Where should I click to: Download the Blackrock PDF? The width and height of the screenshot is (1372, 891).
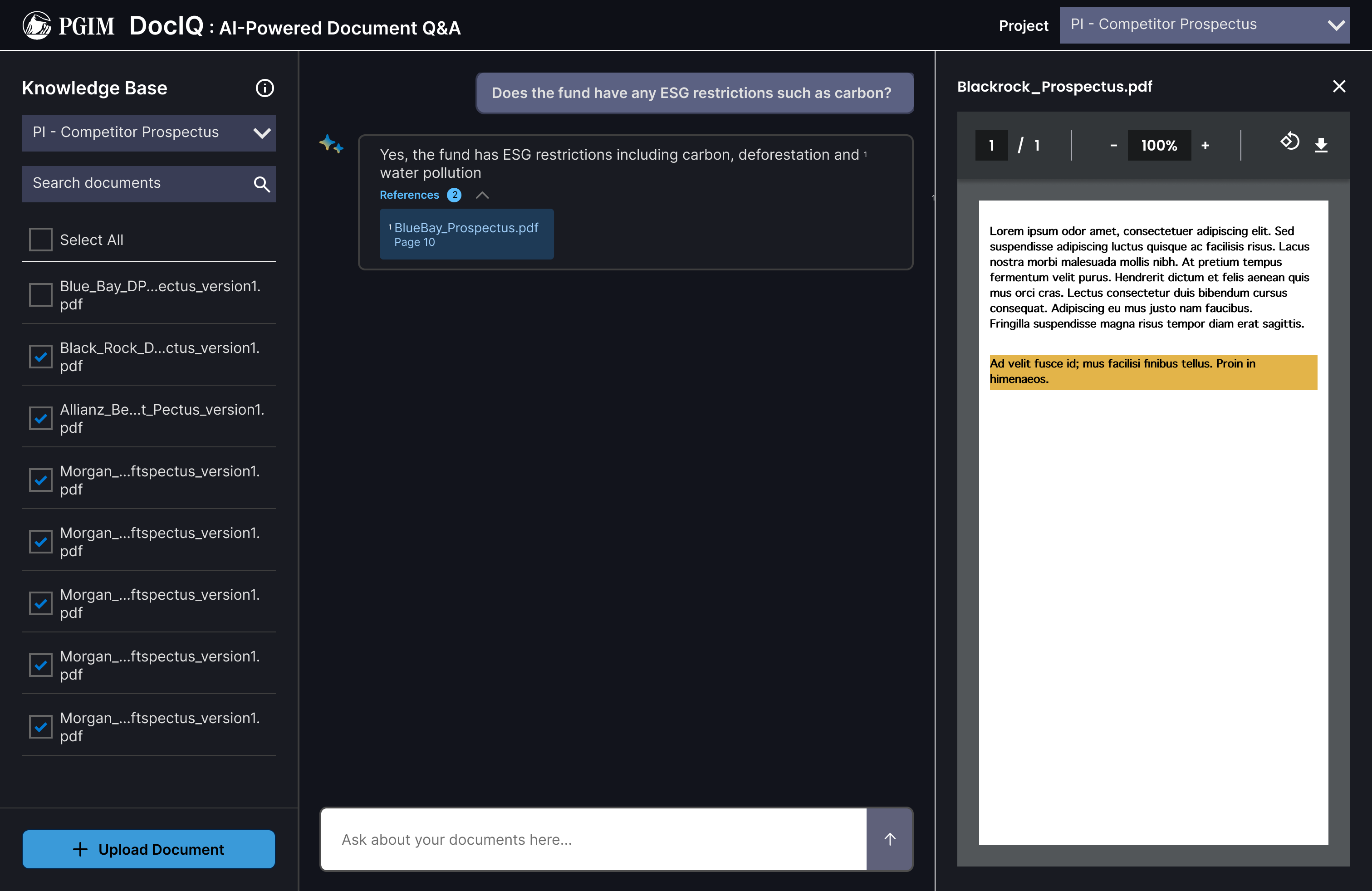1321,145
